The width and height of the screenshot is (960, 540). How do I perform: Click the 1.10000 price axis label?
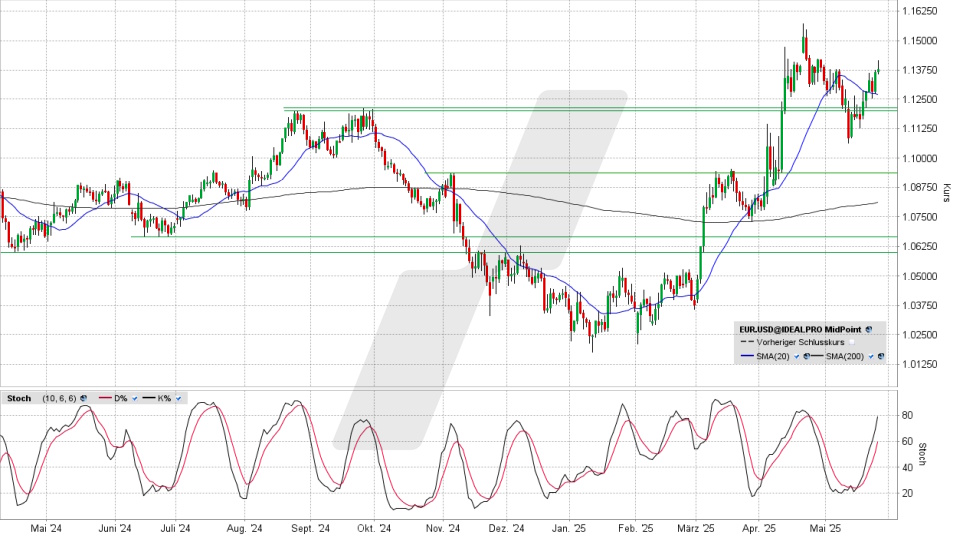point(920,158)
